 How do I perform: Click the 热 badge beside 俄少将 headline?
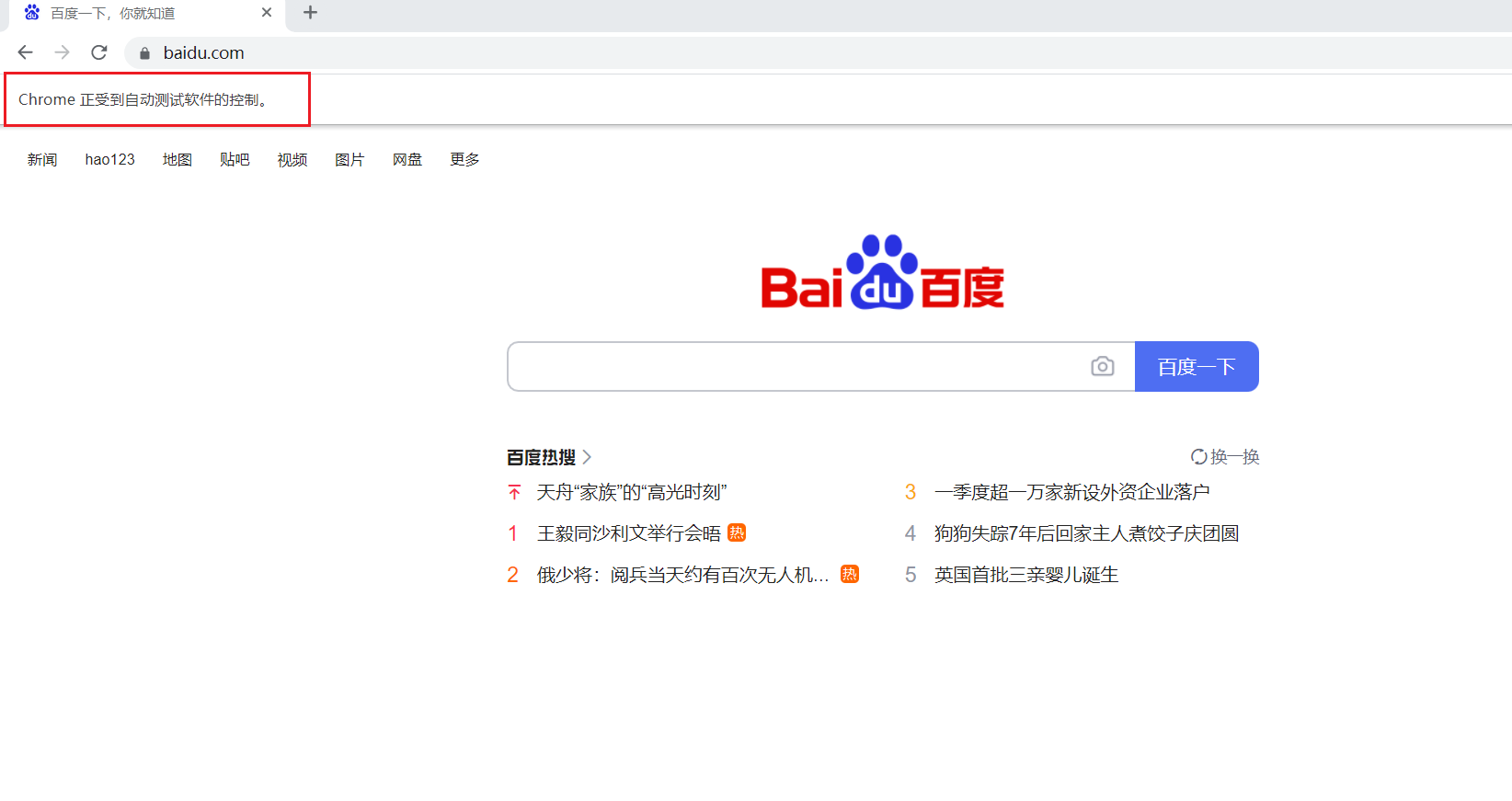[x=850, y=574]
